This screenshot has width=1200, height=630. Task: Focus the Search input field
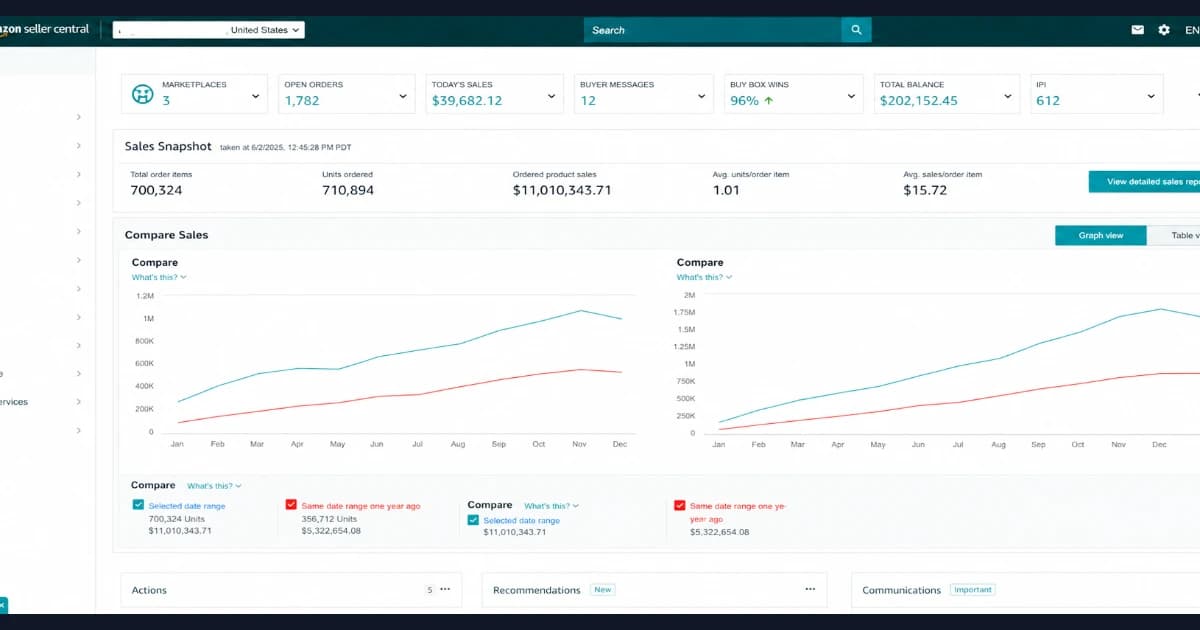click(x=712, y=30)
